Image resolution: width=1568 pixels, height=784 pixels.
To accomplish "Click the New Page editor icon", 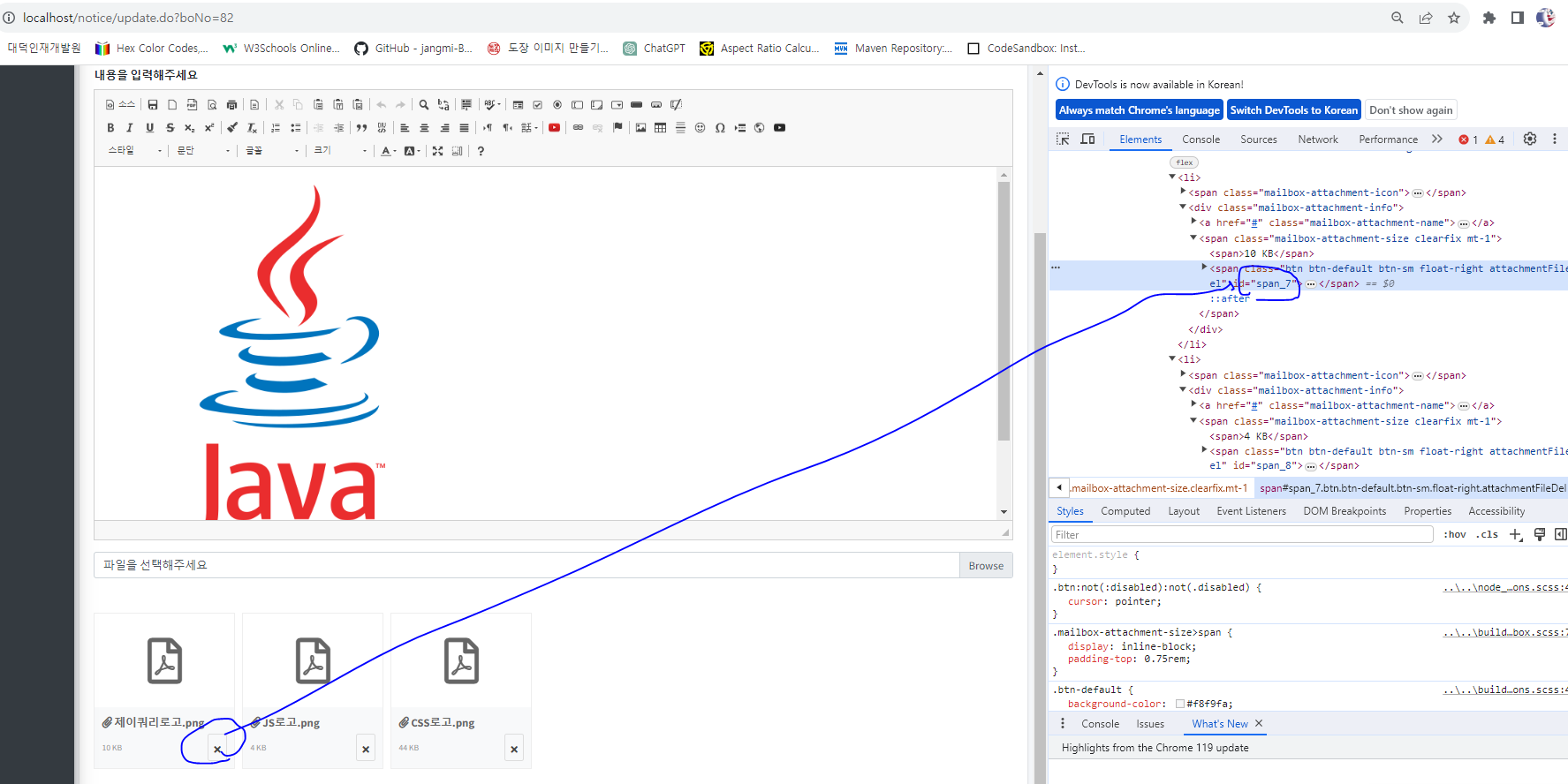I will pos(172,104).
